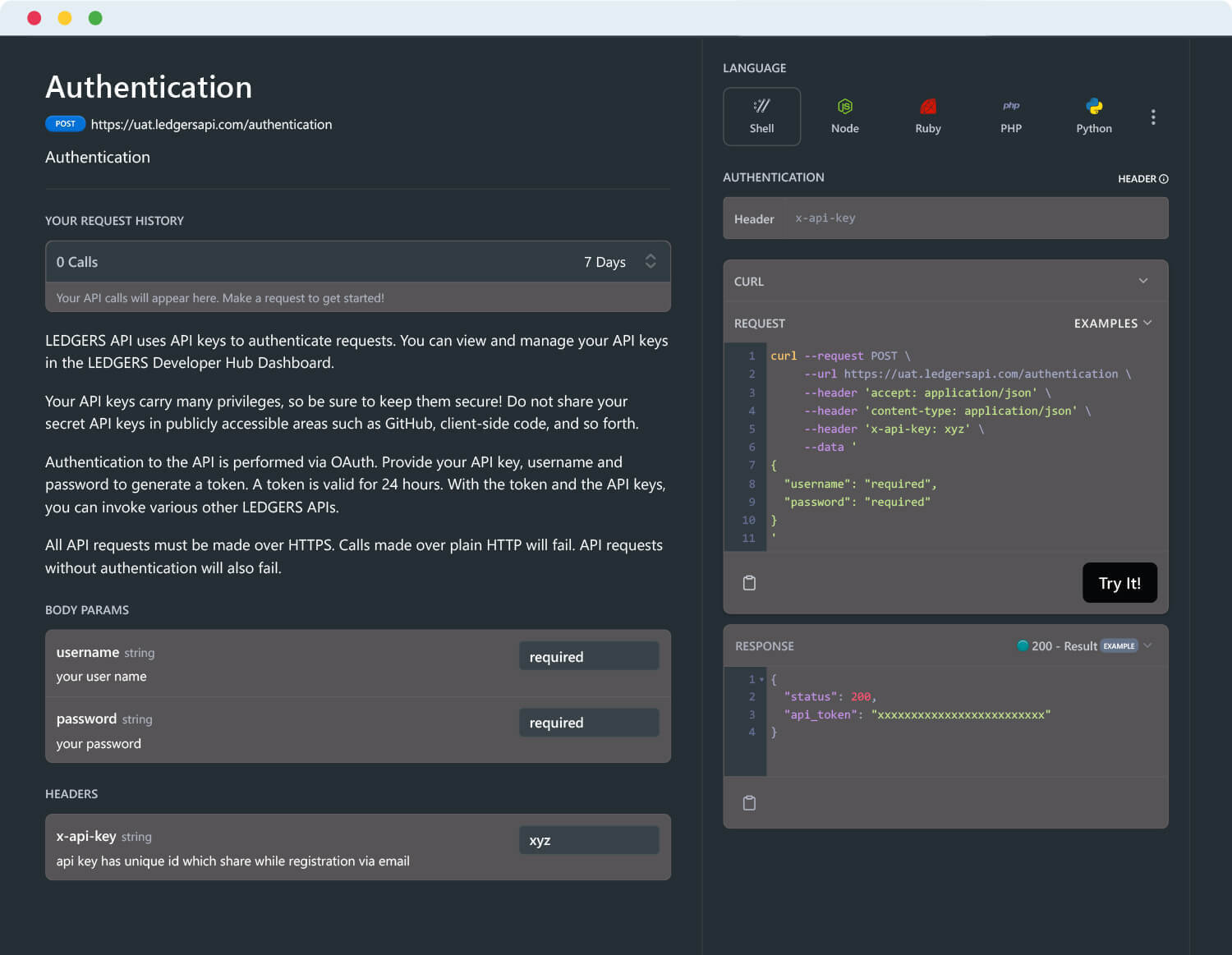
Task: Select the Python language icon
Action: 1094,117
